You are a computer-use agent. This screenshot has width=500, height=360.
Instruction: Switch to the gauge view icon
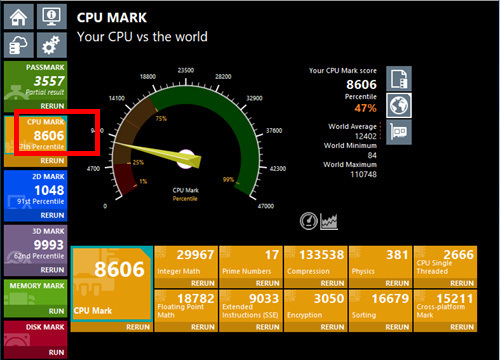pyautogui.click(x=308, y=221)
